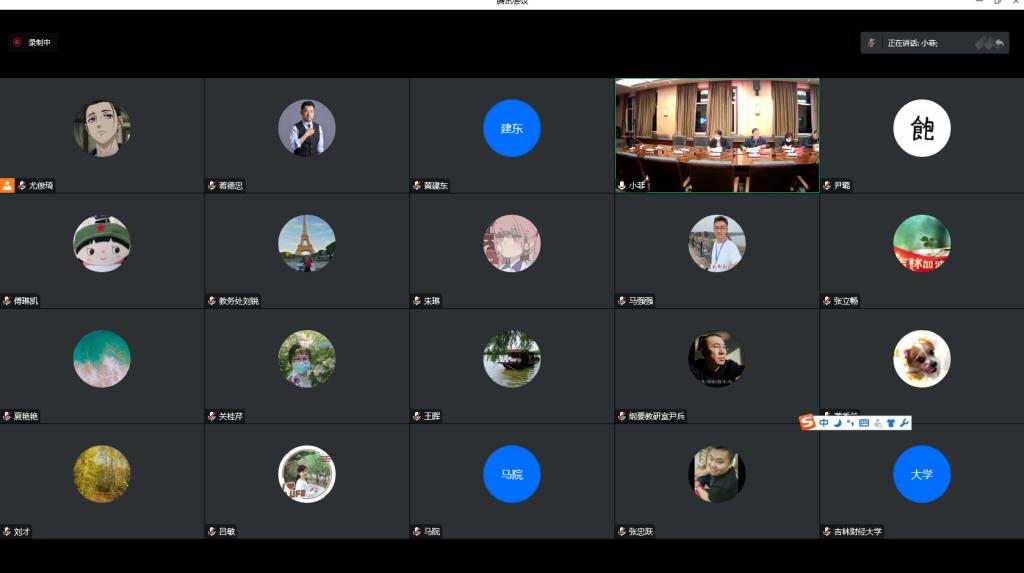Select the 吉林财经大学 participant name label
The height and width of the screenshot is (573, 1024).
(858, 532)
